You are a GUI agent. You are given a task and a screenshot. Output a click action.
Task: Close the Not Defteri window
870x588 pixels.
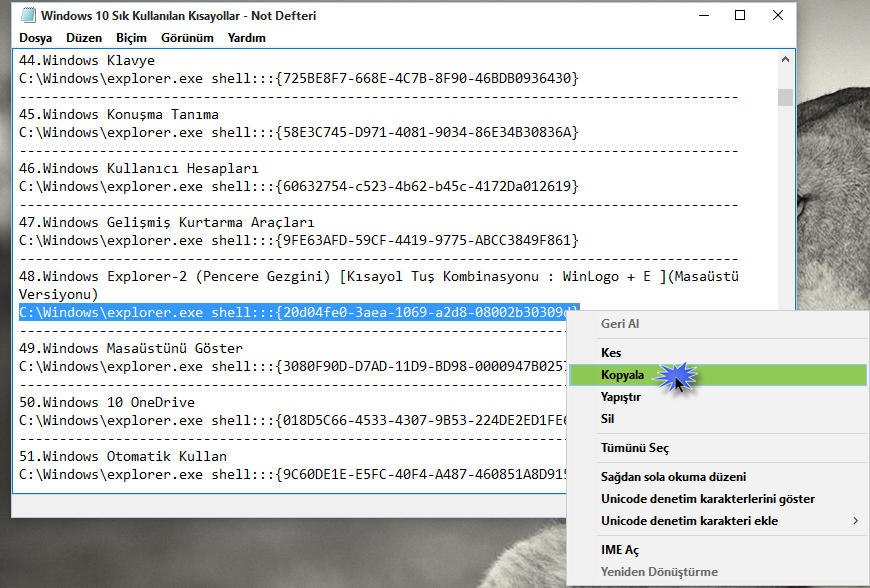[778, 16]
